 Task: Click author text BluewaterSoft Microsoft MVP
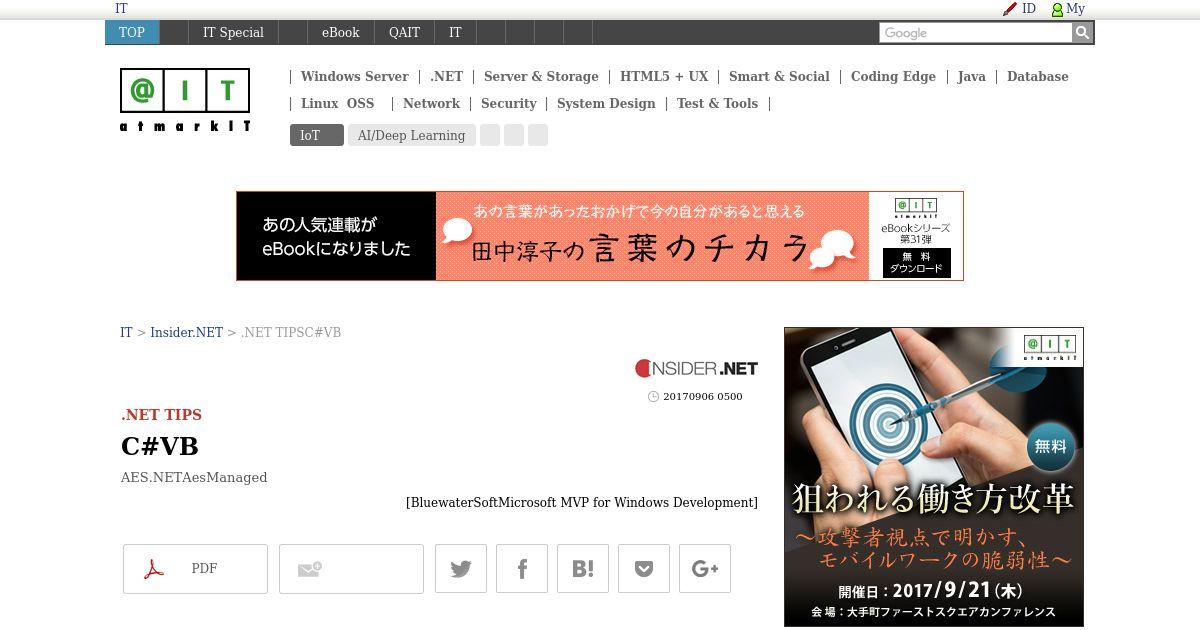coord(582,503)
